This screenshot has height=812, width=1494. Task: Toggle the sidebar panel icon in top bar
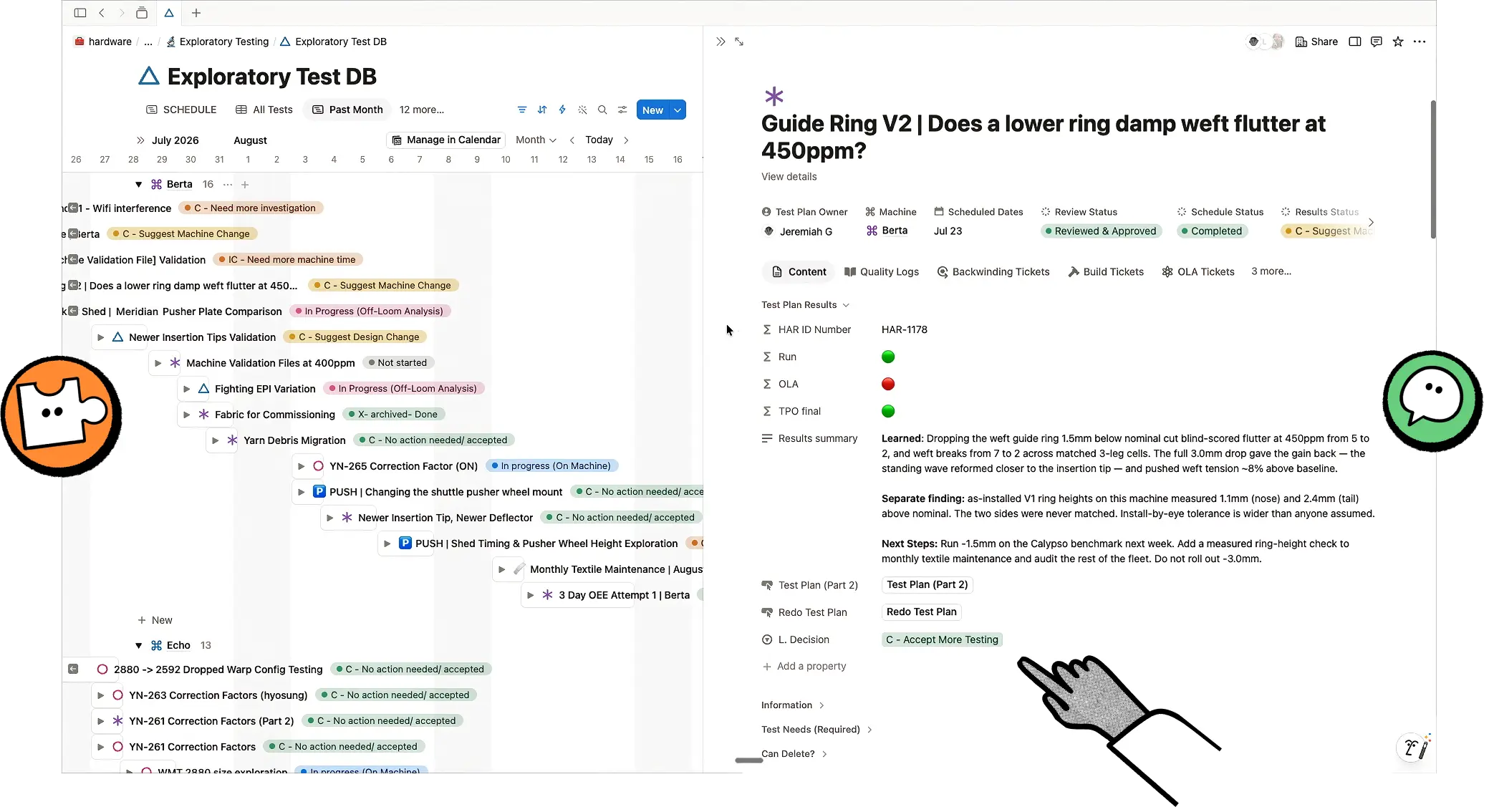pyautogui.click(x=80, y=13)
